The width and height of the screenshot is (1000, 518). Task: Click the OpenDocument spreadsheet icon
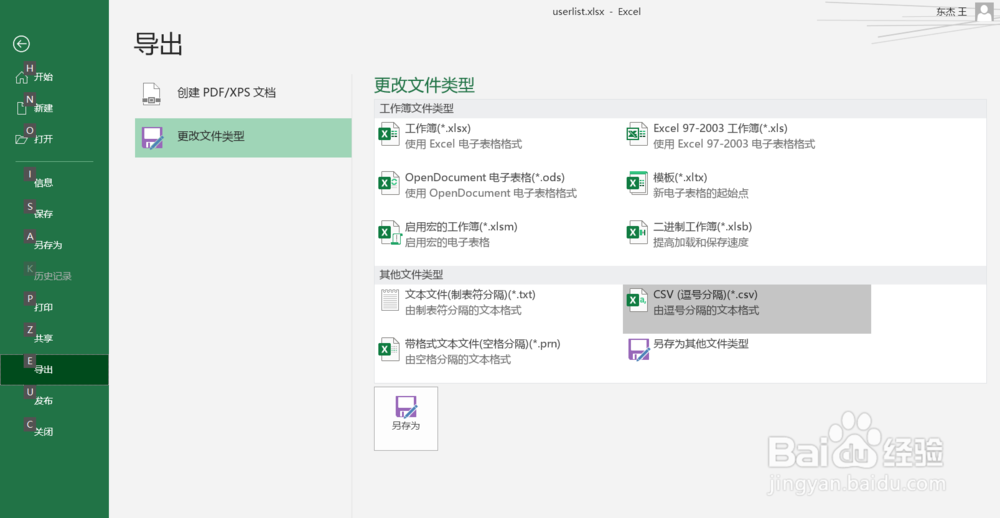pos(389,184)
